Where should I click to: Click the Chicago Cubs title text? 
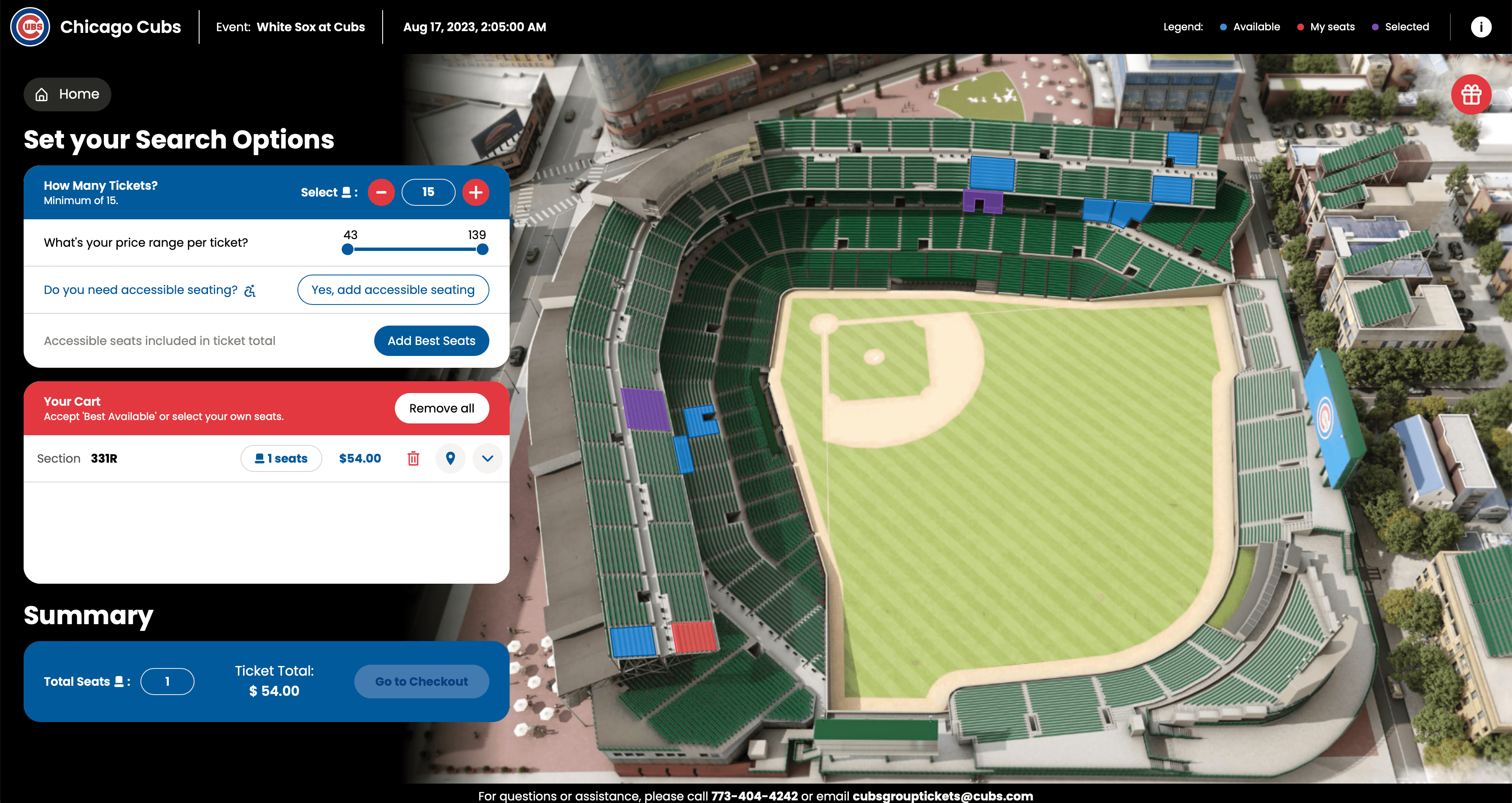coord(120,27)
